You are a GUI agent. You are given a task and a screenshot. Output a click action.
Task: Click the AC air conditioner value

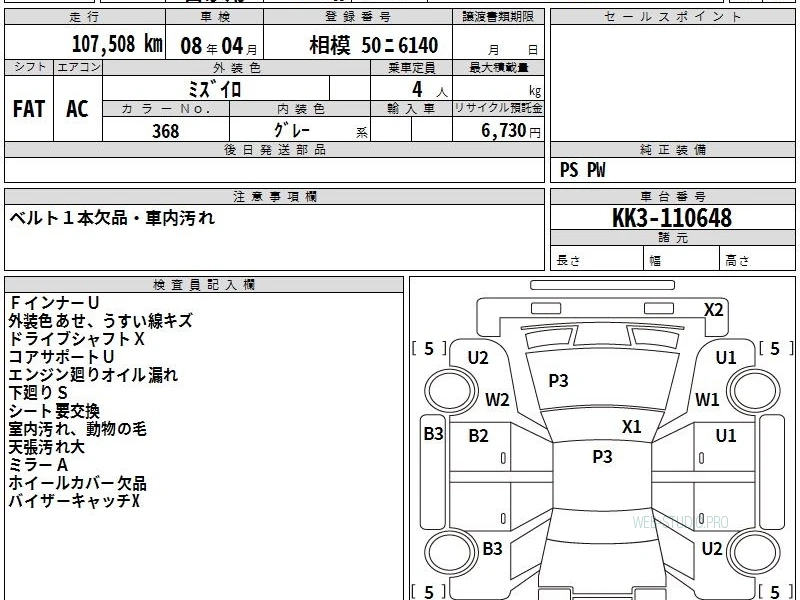[x=78, y=109]
